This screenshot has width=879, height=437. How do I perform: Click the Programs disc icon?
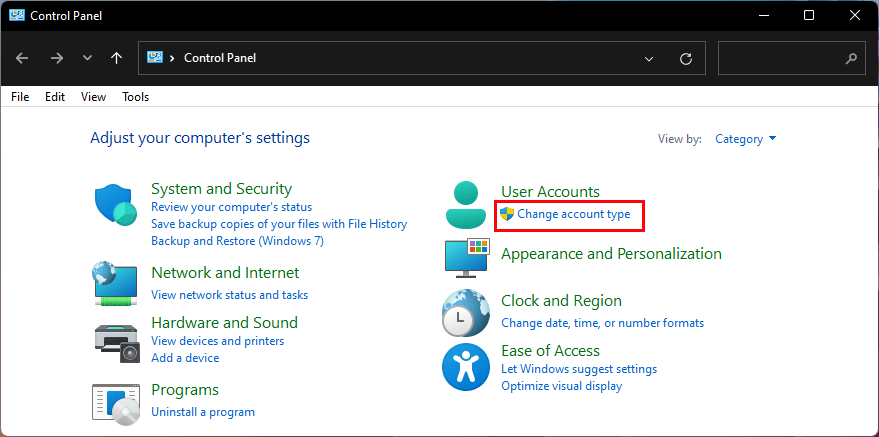coord(116,405)
